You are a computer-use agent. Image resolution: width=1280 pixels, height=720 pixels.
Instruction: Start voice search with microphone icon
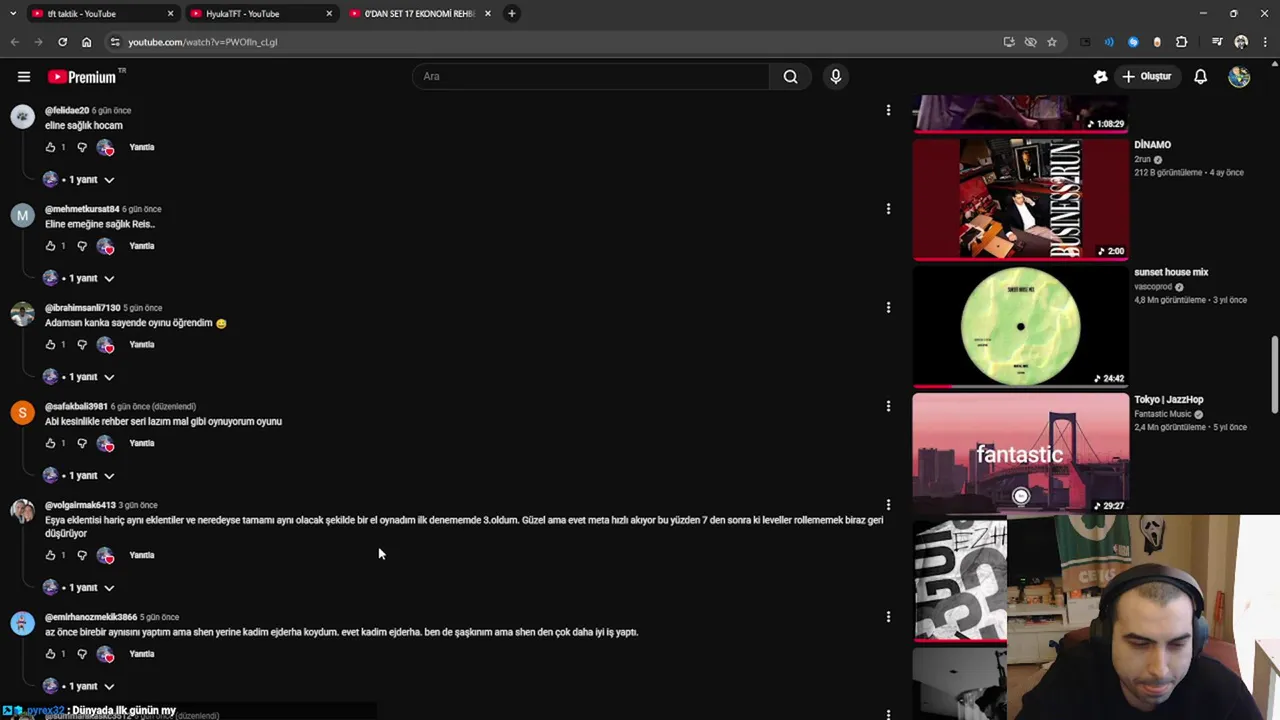click(836, 76)
